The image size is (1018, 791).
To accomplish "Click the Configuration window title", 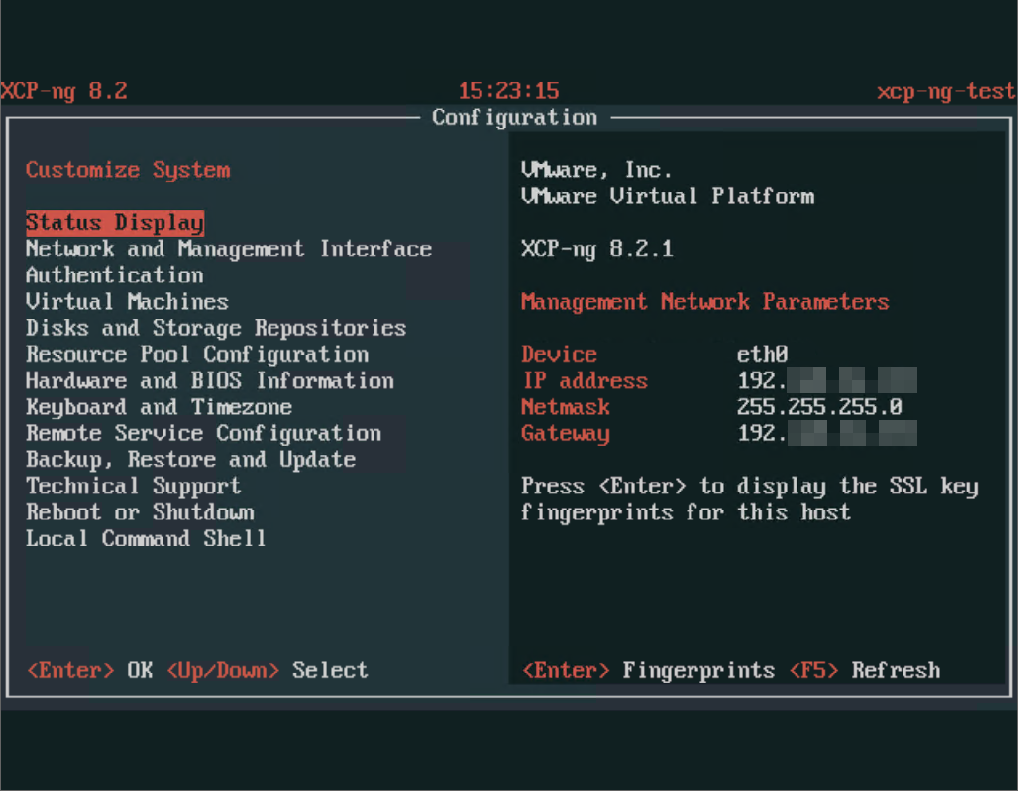I will point(514,118).
